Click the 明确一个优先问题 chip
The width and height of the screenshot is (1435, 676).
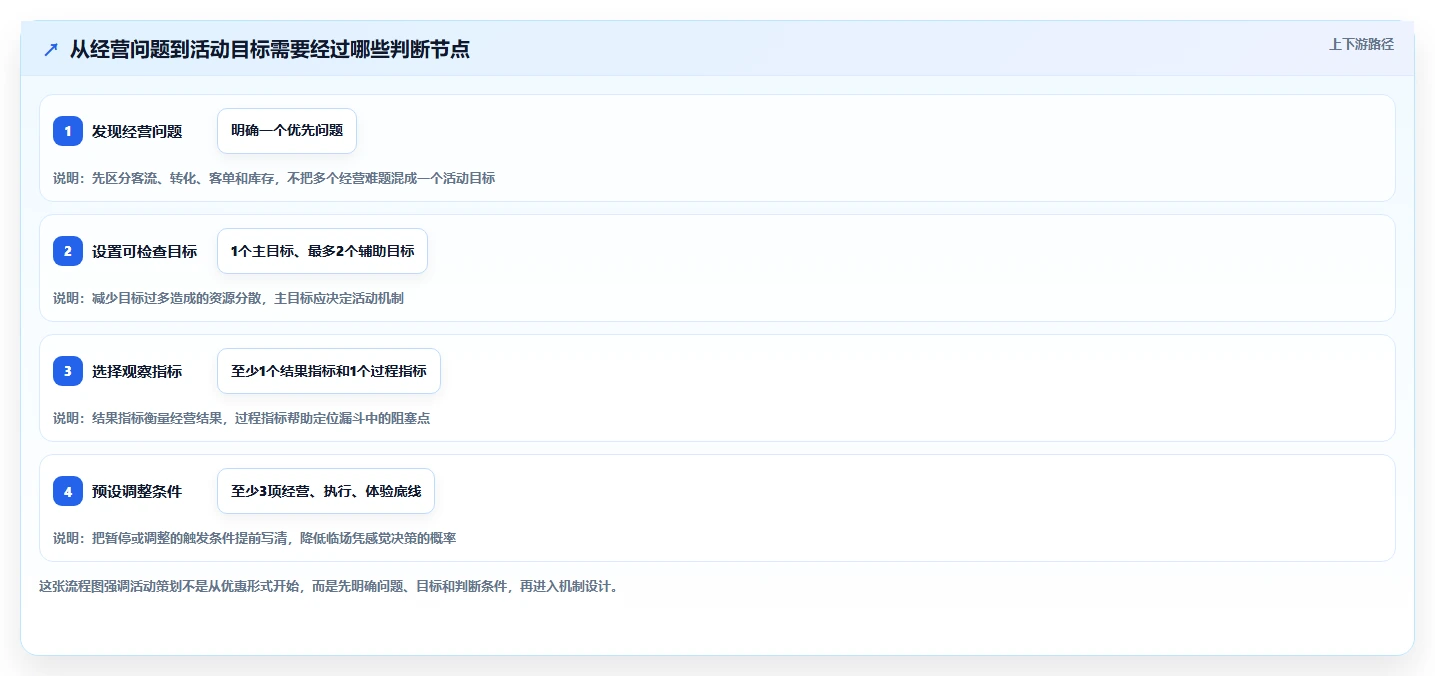287,131
